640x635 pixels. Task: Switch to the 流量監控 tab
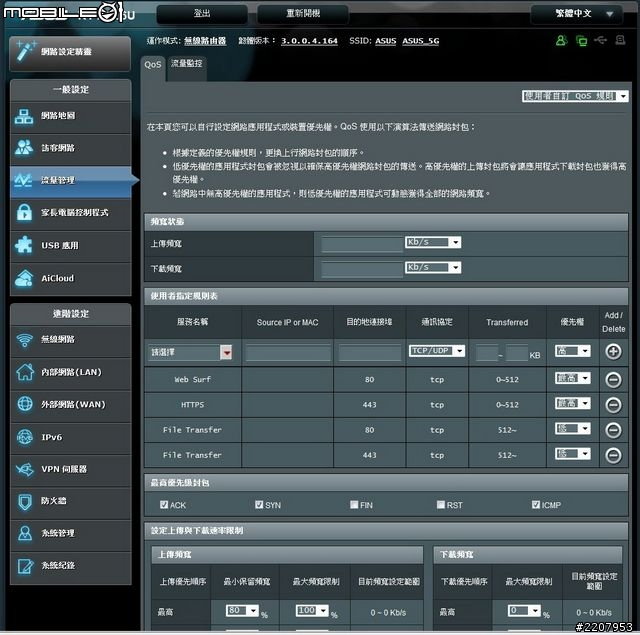[x=186, y=63]
